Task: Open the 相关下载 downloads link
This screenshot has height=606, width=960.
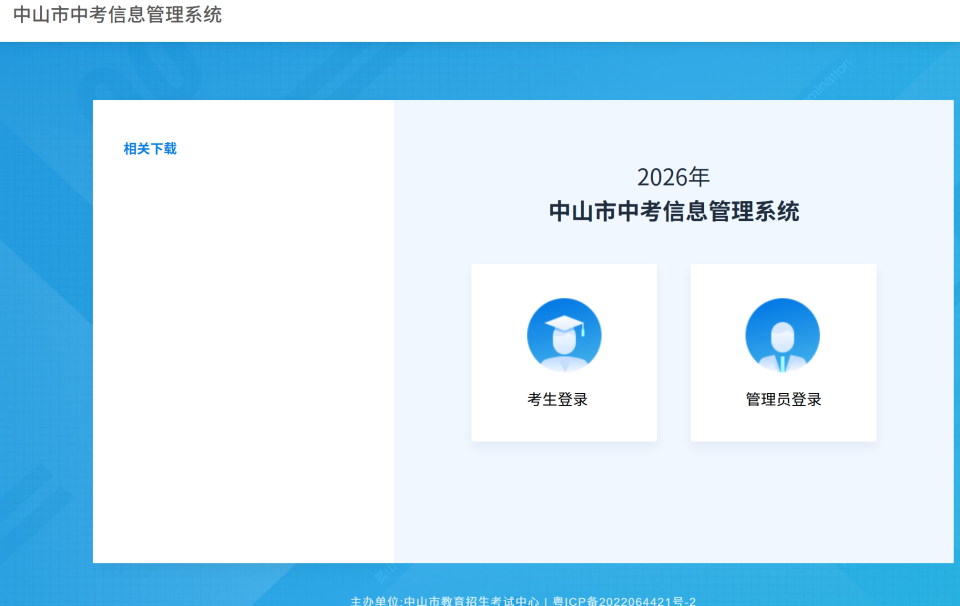Action: (x=150, y=149)
